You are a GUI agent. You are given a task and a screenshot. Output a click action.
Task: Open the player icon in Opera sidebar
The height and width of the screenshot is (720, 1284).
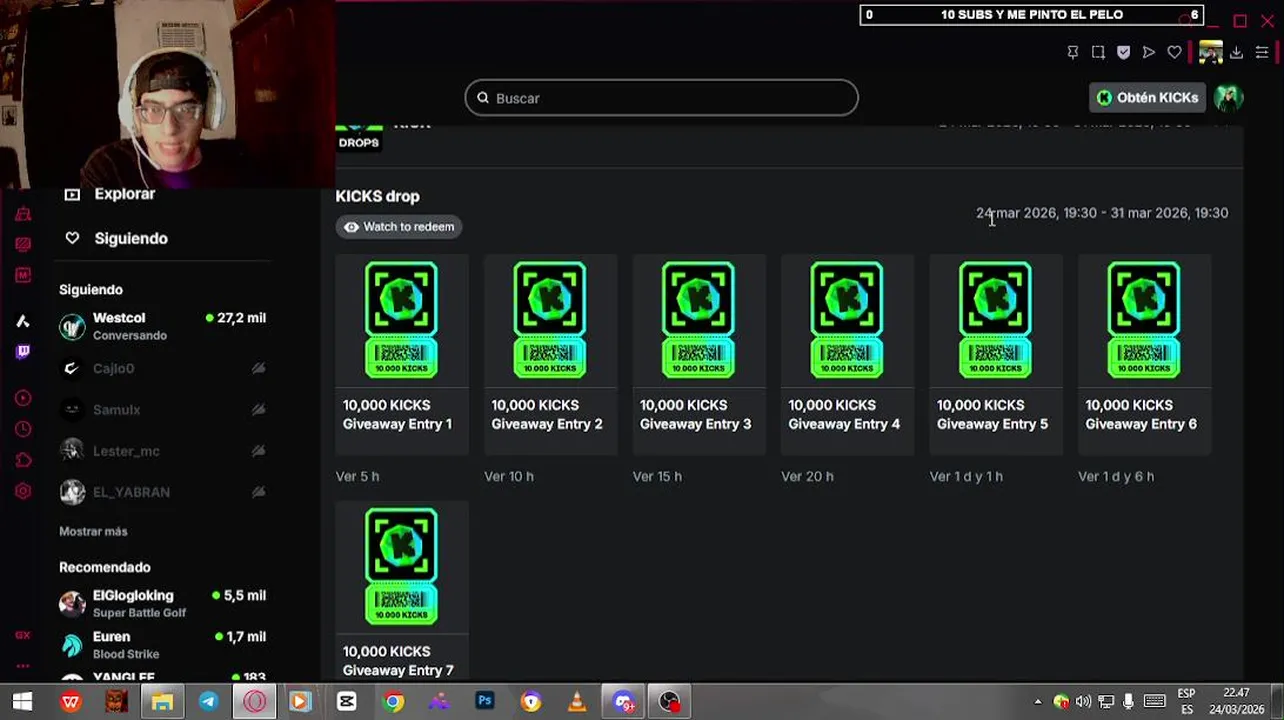pyautogui.click(x=22, y=398)
